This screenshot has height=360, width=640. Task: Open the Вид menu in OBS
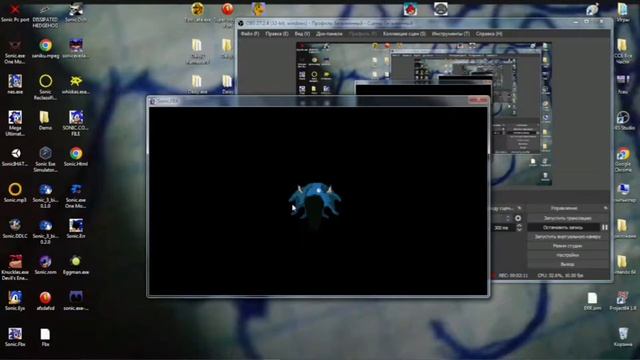point(302,34)
